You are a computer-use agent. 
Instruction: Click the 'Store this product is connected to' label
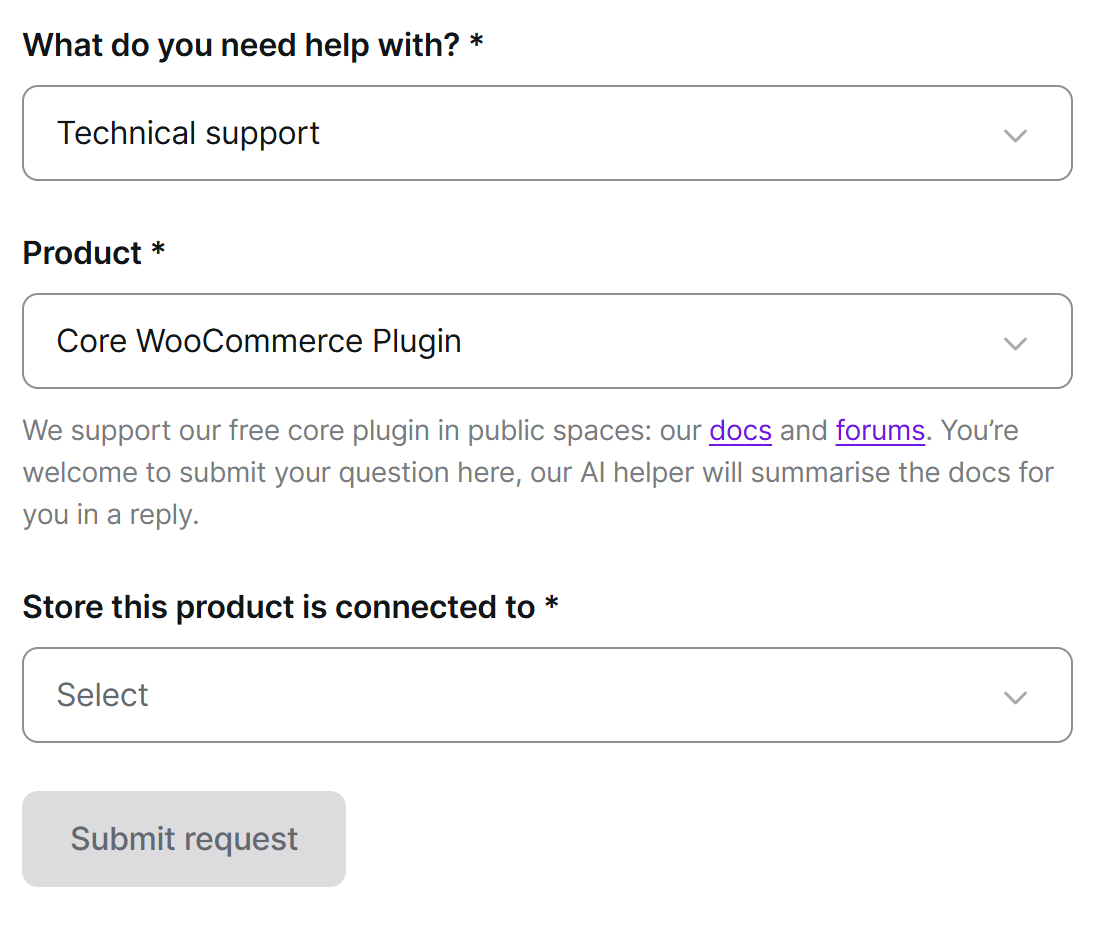pyautogui.click(x=279, y=607)
